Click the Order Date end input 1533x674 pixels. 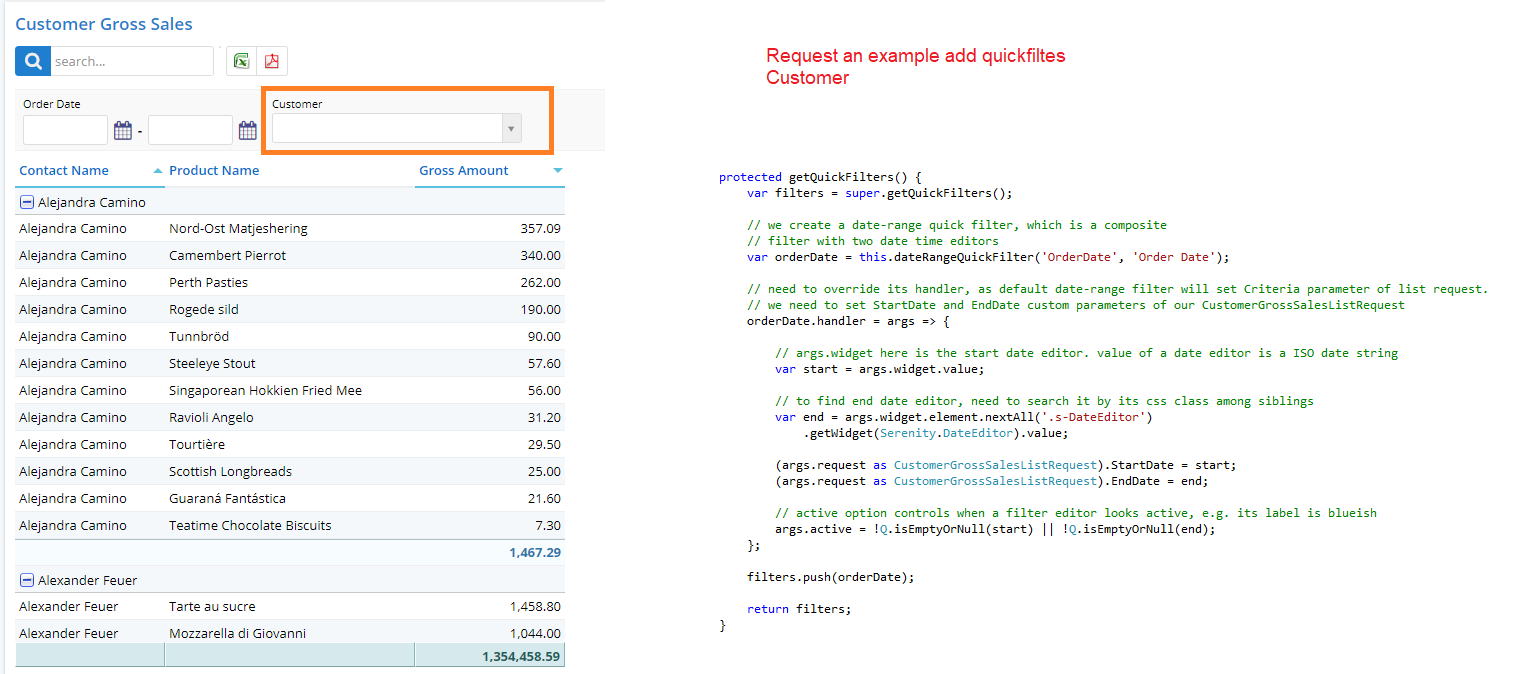[190, 130]
